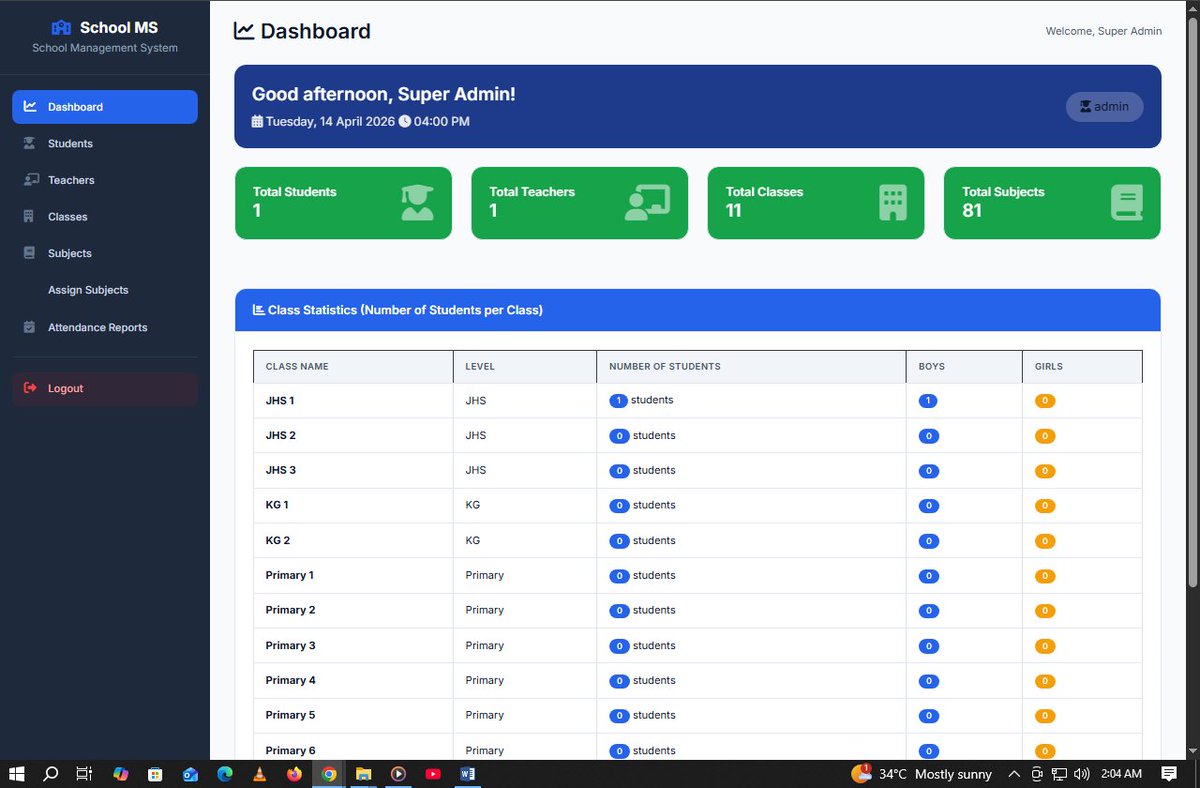Viewport: 1200px width, 788px height.
Task: Open Task View on the taskbar
Action: click(x=85, y=774)
